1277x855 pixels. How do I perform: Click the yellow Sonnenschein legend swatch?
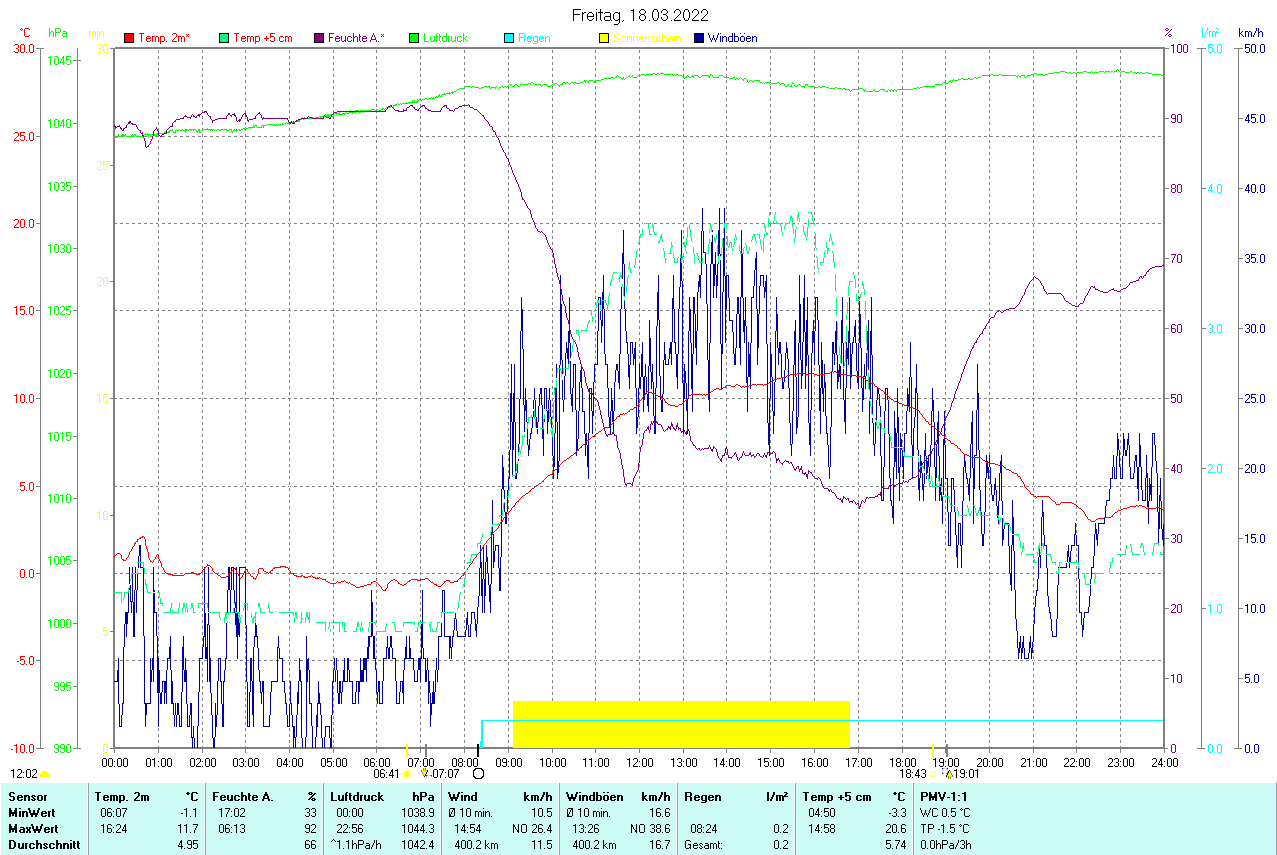pyautogui.click(x=604, y=38)
